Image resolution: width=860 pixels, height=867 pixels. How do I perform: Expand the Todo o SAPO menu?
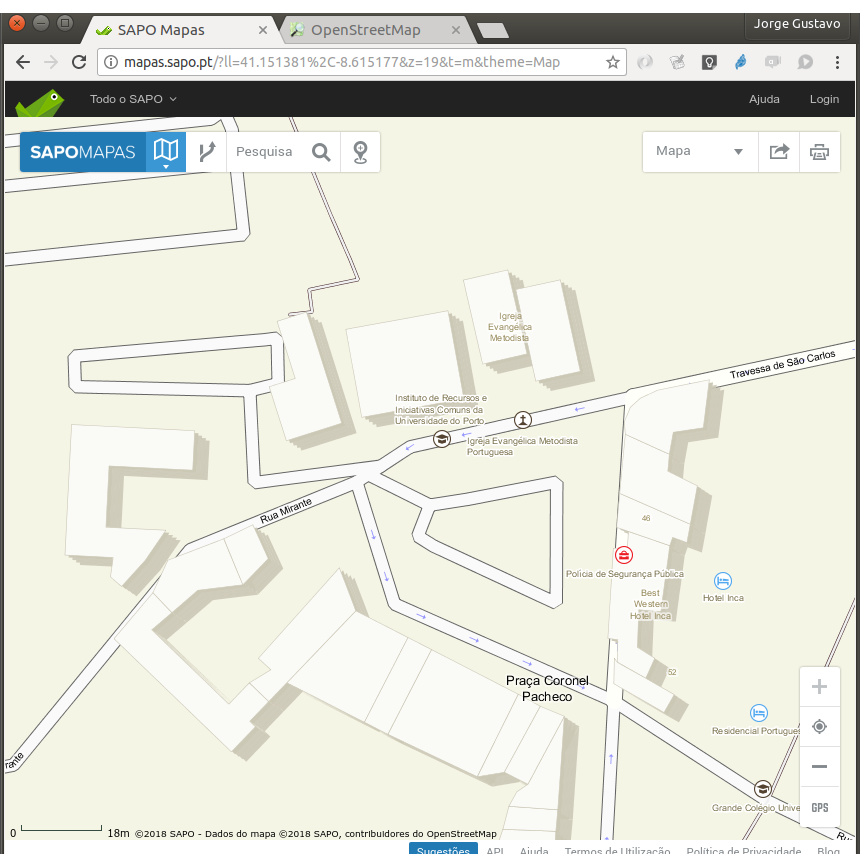pyautogui.click(x=133, y=99)
